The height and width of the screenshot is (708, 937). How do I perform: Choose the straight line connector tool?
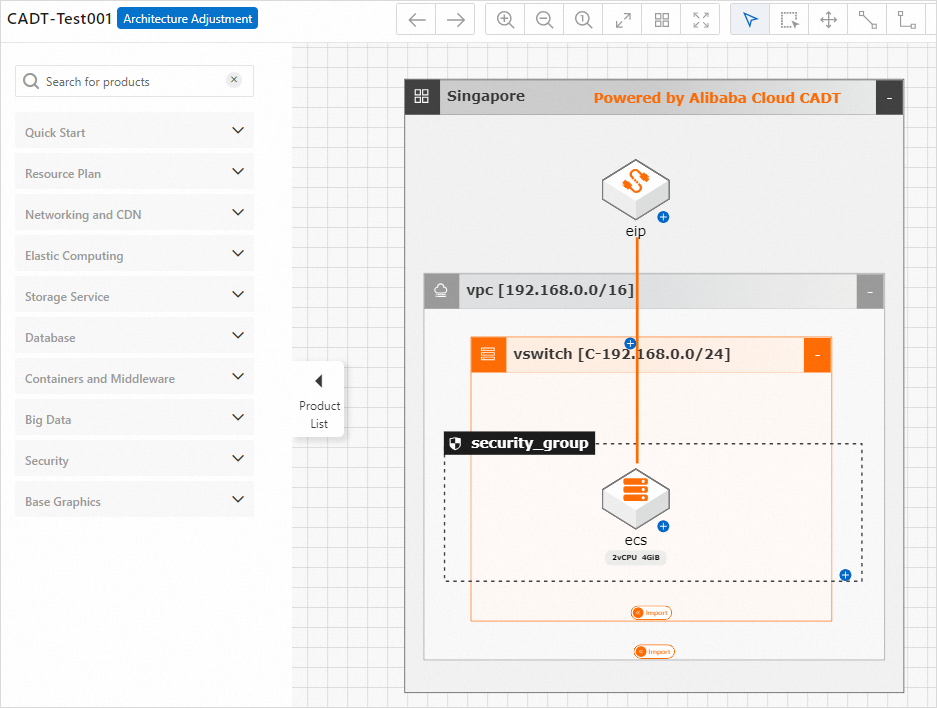[868, 20]
